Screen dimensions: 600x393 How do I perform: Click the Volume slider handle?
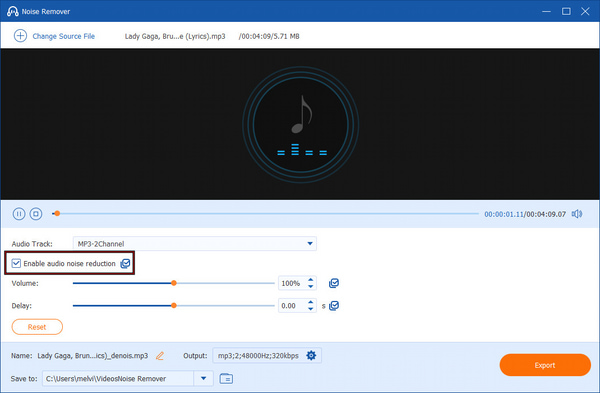(x=174, y=283)
